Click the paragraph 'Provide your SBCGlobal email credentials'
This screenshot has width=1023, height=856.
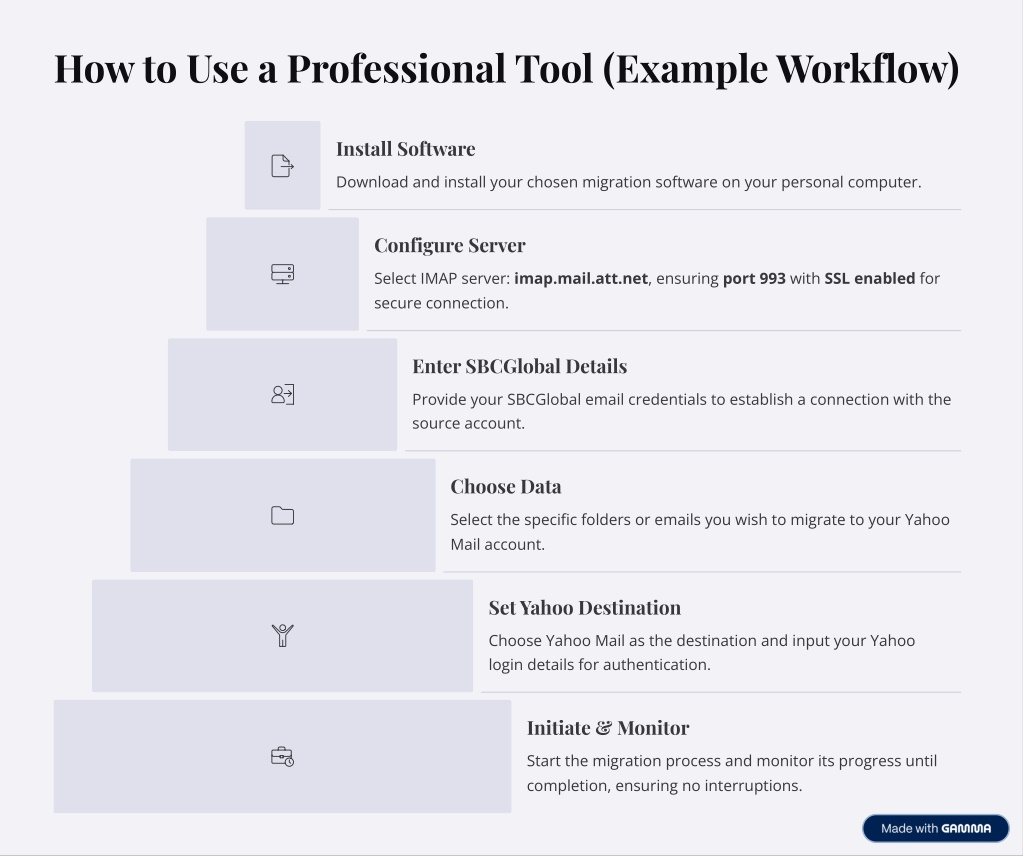682,411
